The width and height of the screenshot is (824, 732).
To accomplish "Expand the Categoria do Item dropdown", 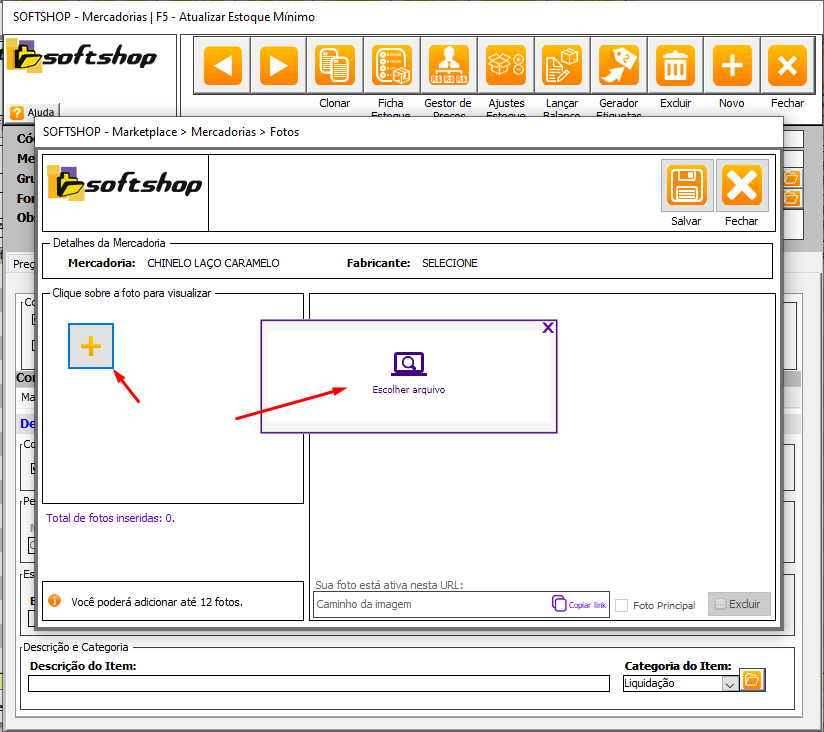I will (x=729, y=683).
